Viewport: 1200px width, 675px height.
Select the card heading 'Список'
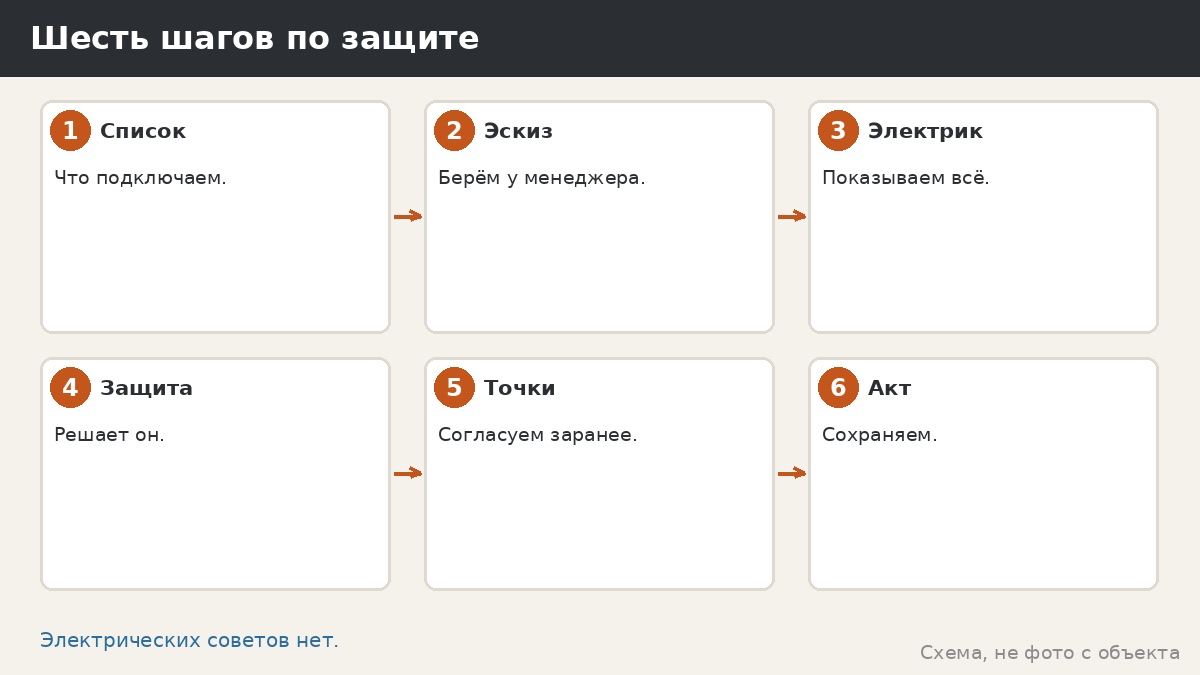143,131
